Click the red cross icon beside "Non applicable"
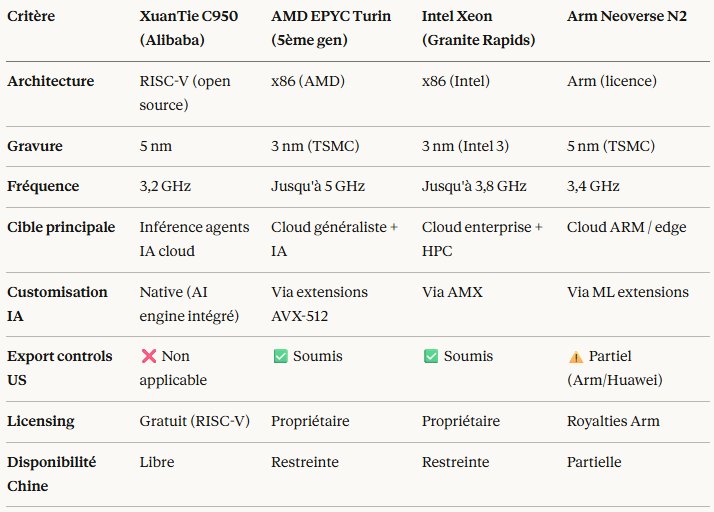The height and width of the screenshot is (512, 714). coord(149,356)
